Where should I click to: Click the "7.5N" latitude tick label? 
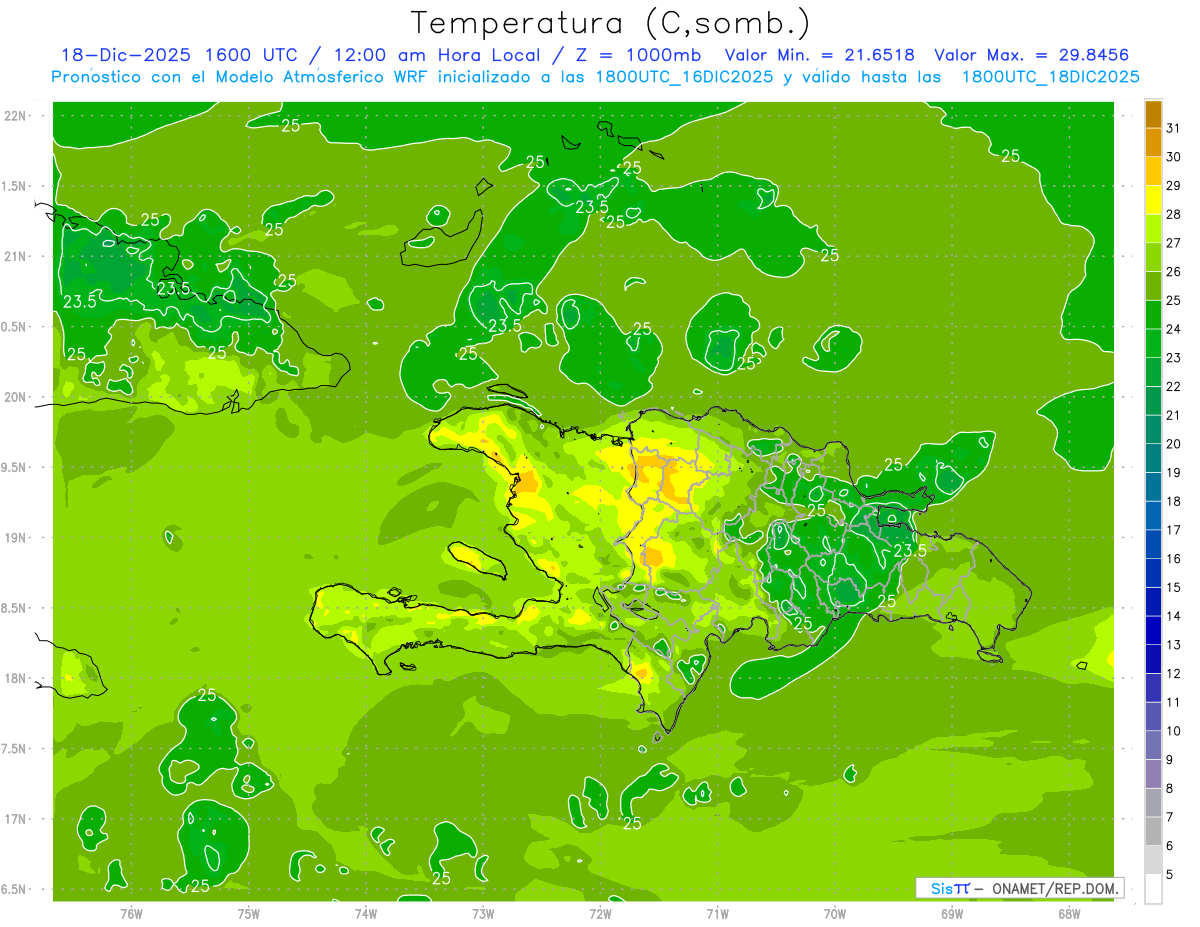pyautogui.click(x=16, y=749)
